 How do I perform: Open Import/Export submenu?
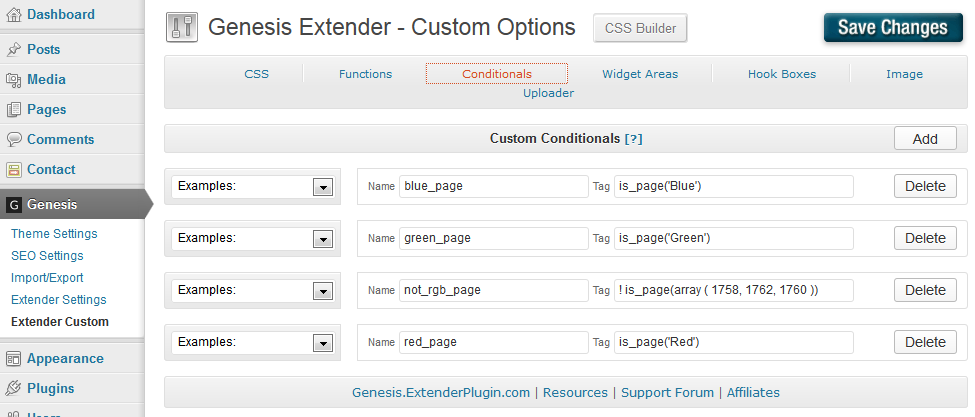[x=47, y=278]
